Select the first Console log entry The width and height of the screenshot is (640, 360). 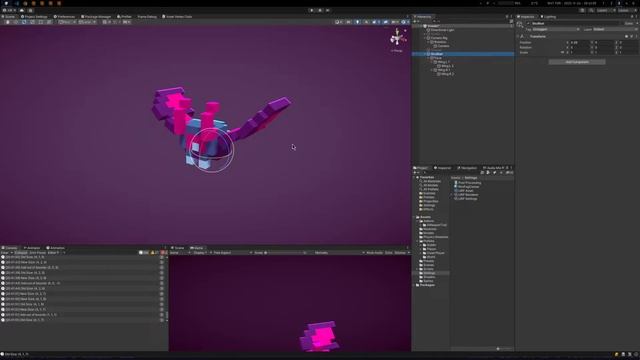pos(82,257)
